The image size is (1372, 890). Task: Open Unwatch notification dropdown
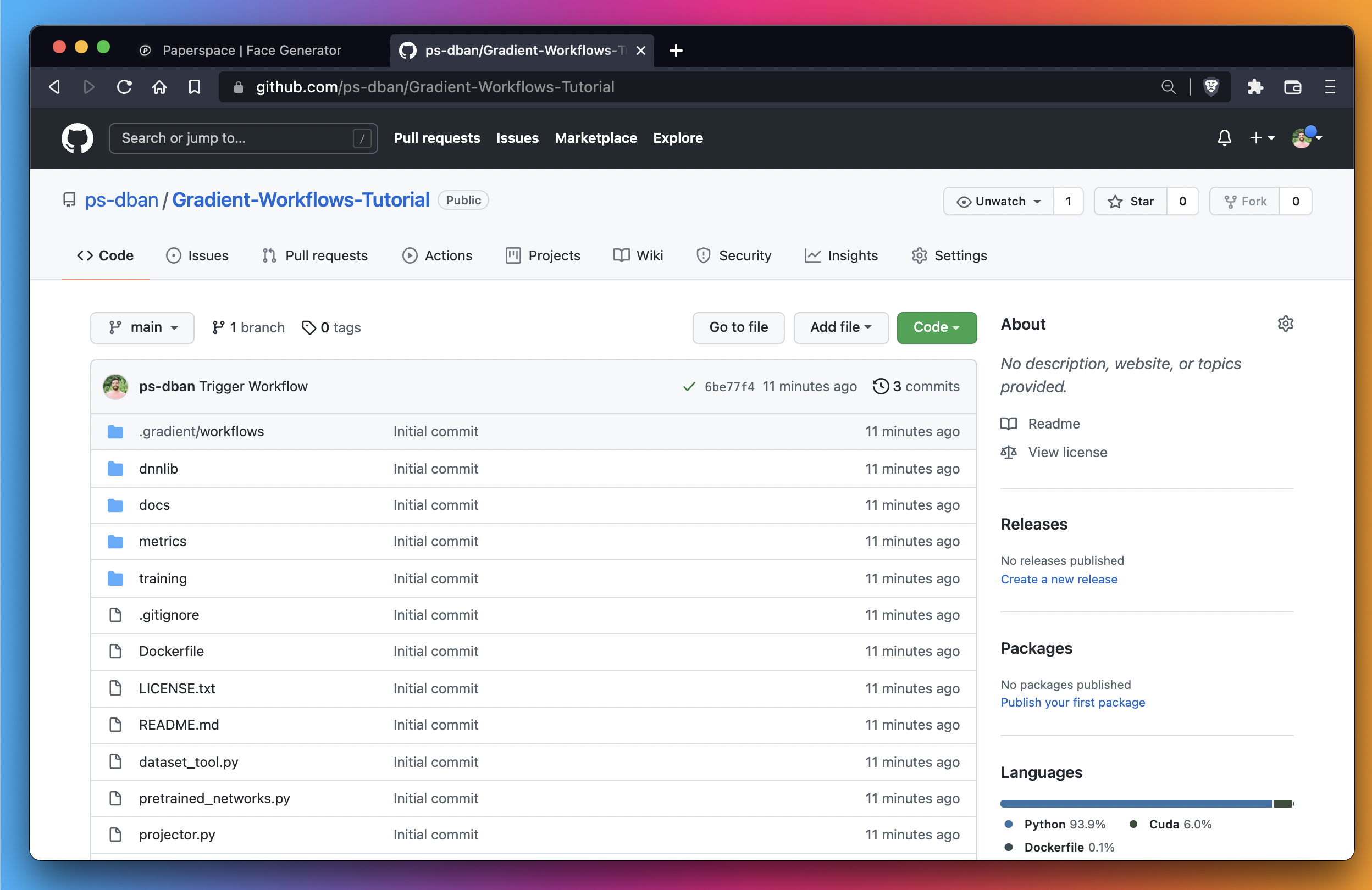click(x=998, y=201)
